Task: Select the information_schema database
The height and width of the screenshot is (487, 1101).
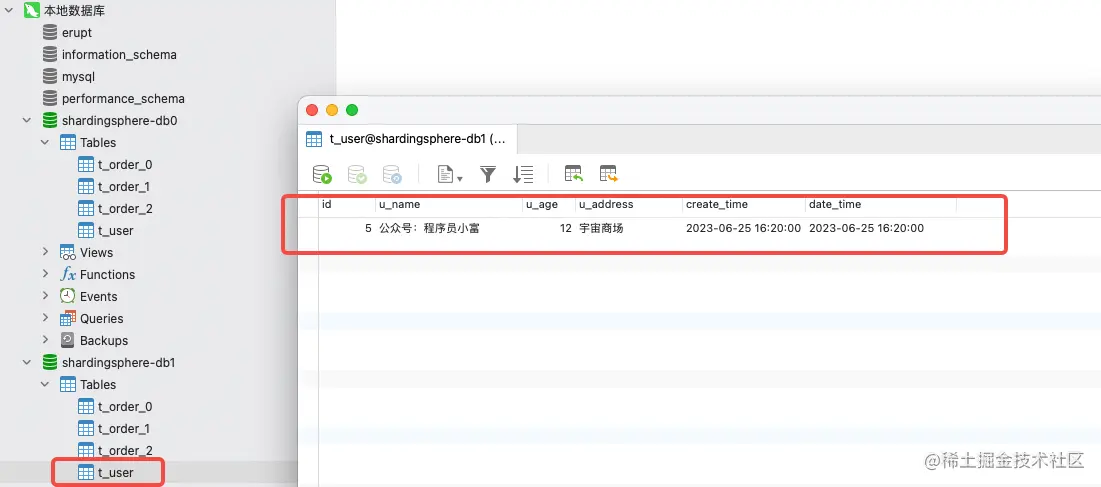Action: pos(119,55)
